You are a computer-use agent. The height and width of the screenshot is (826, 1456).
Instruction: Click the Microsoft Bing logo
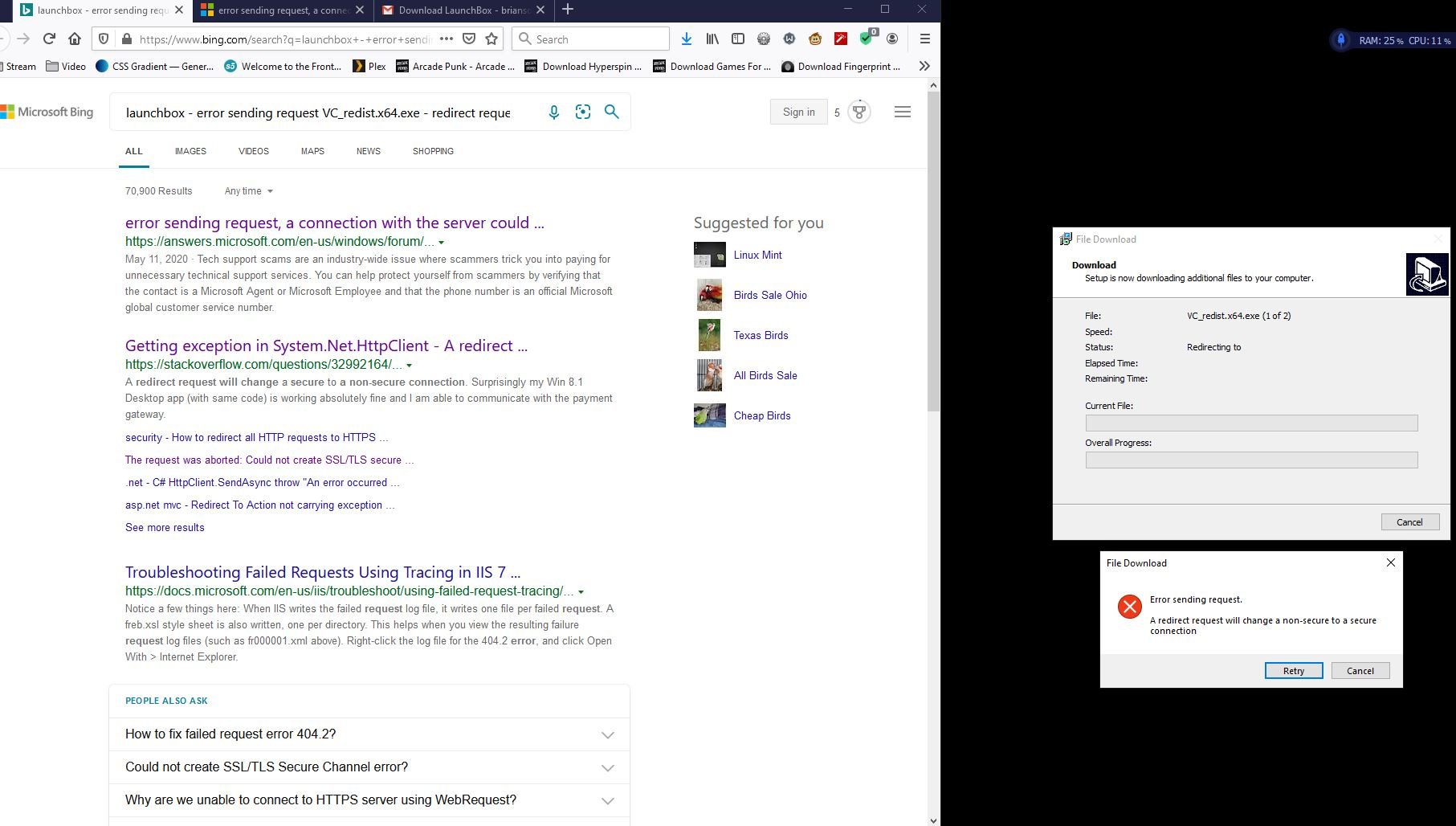pos(47,112)
